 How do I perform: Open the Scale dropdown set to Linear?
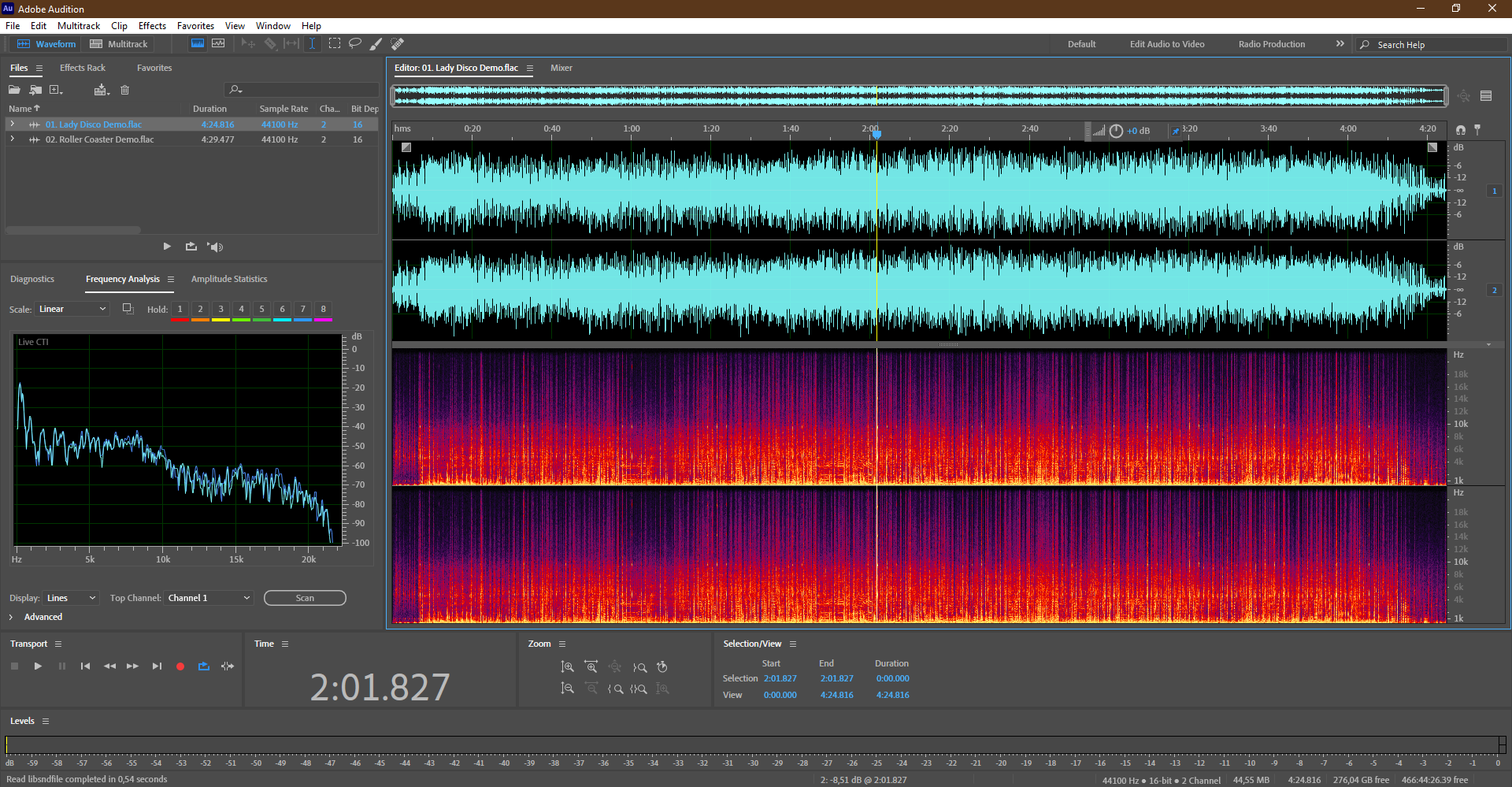[x=72, y=309]
